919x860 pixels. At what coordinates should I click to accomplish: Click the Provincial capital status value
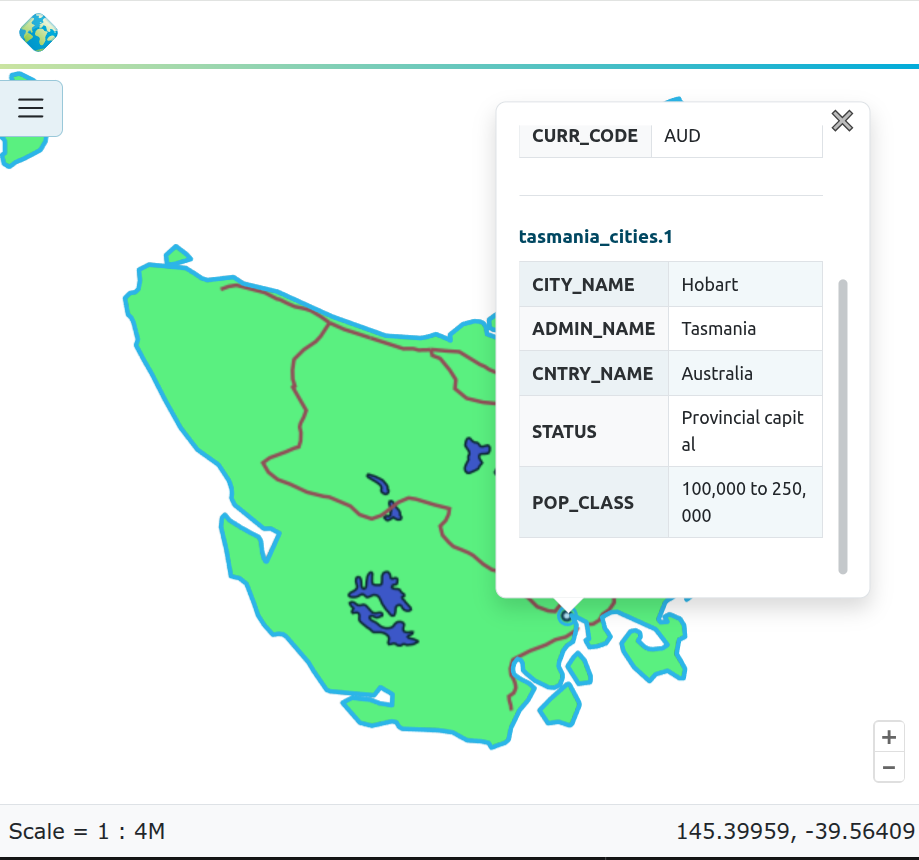point(742,431)
